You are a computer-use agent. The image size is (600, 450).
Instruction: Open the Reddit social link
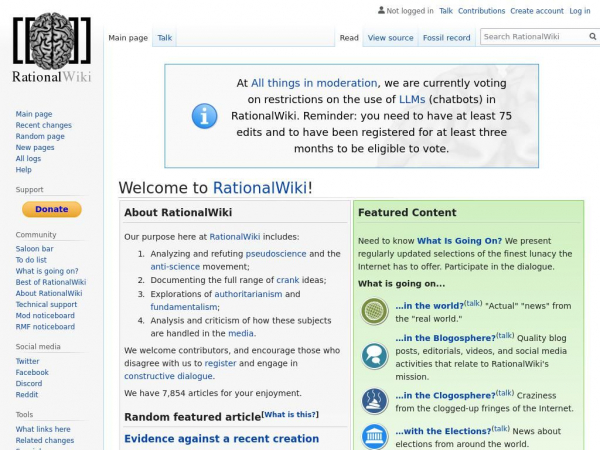[27, 395]
